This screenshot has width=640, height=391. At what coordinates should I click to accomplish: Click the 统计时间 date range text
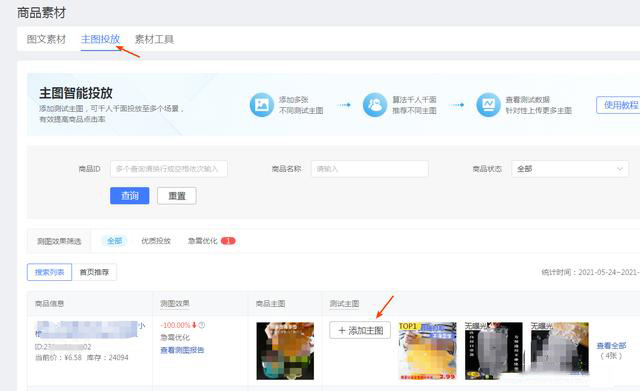(591, 272)
